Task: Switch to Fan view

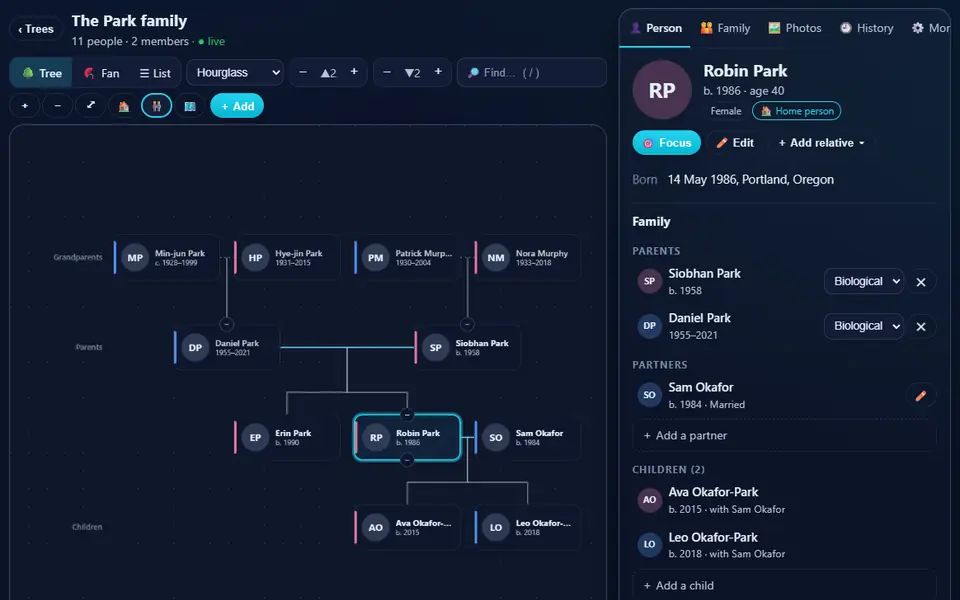Action: 102,73
